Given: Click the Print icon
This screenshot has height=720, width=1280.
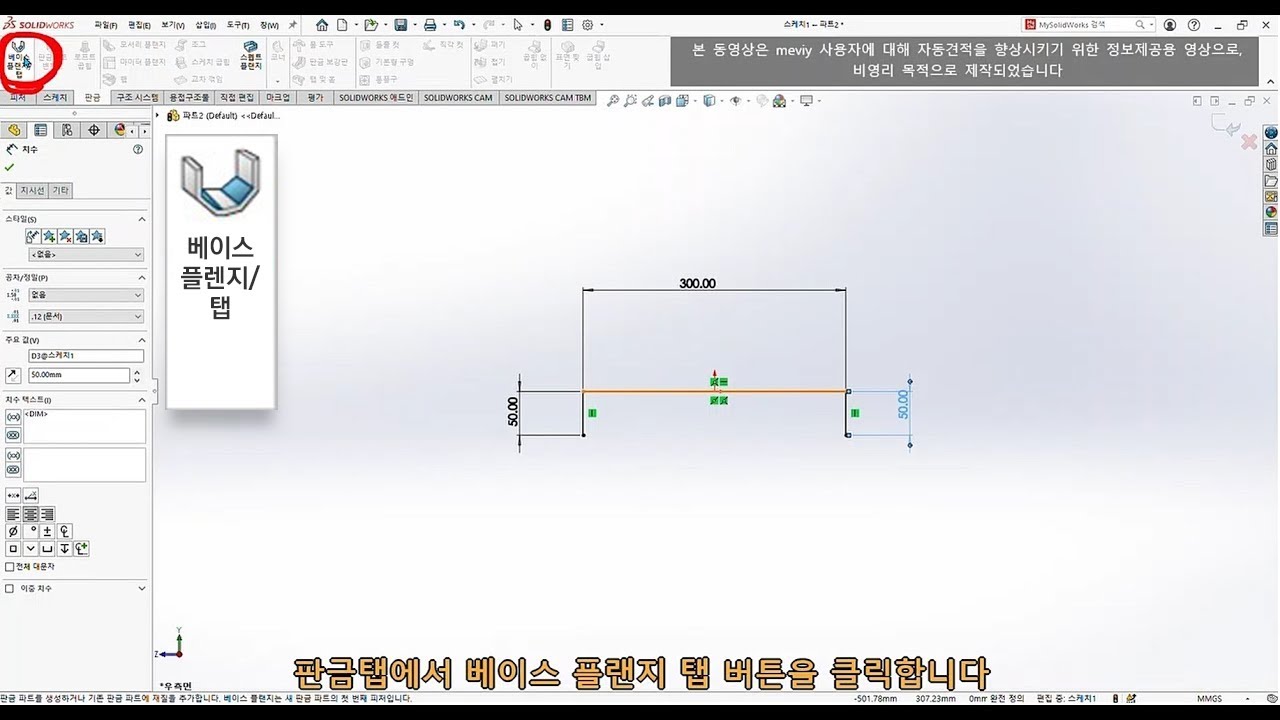Looking at the screenshot, I should coord(429,25).
